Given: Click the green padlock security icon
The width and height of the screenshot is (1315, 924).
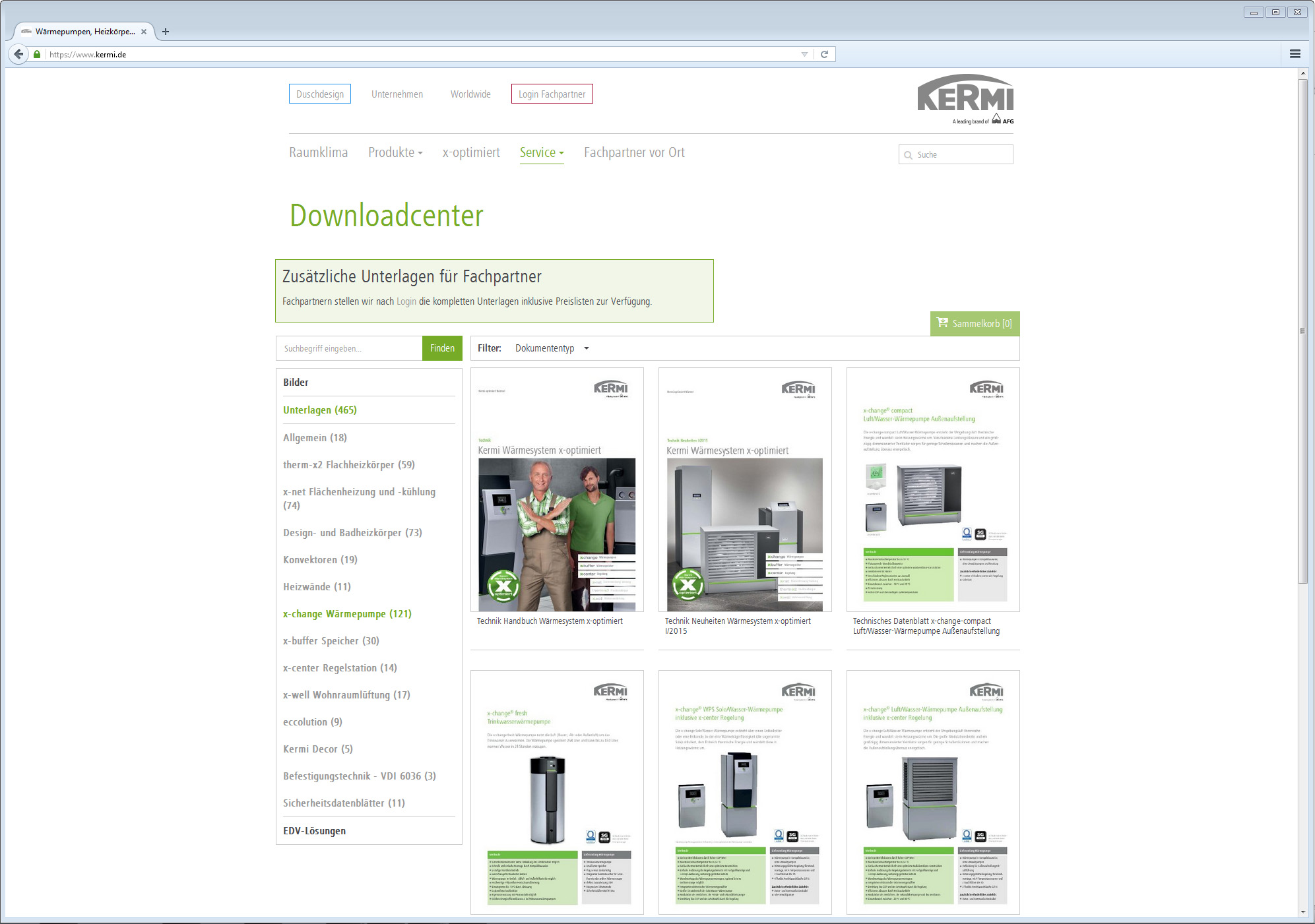Looking at the screenshot, I should point(38,55).
